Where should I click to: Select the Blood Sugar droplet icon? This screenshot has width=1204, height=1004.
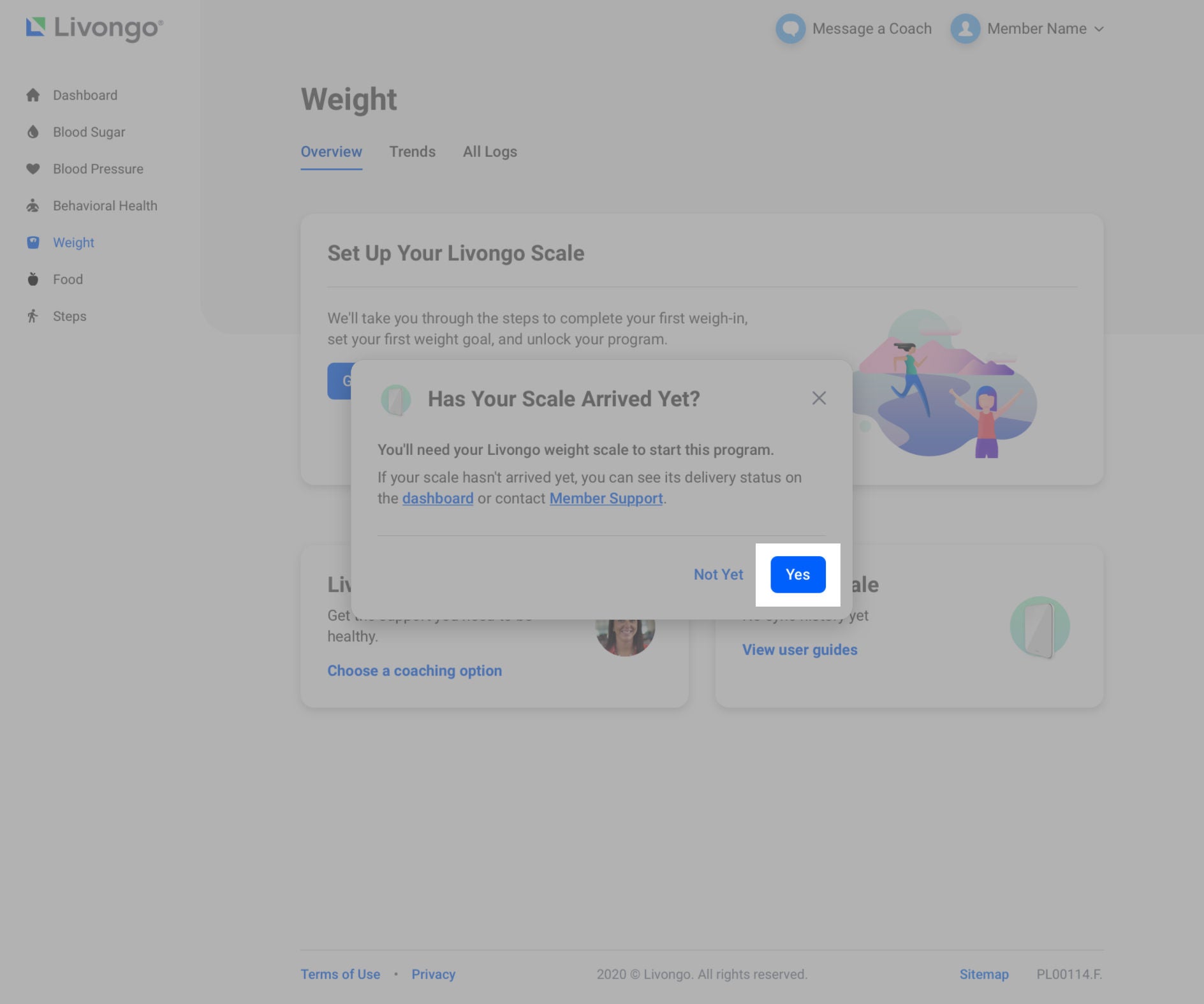click(33, 132)
